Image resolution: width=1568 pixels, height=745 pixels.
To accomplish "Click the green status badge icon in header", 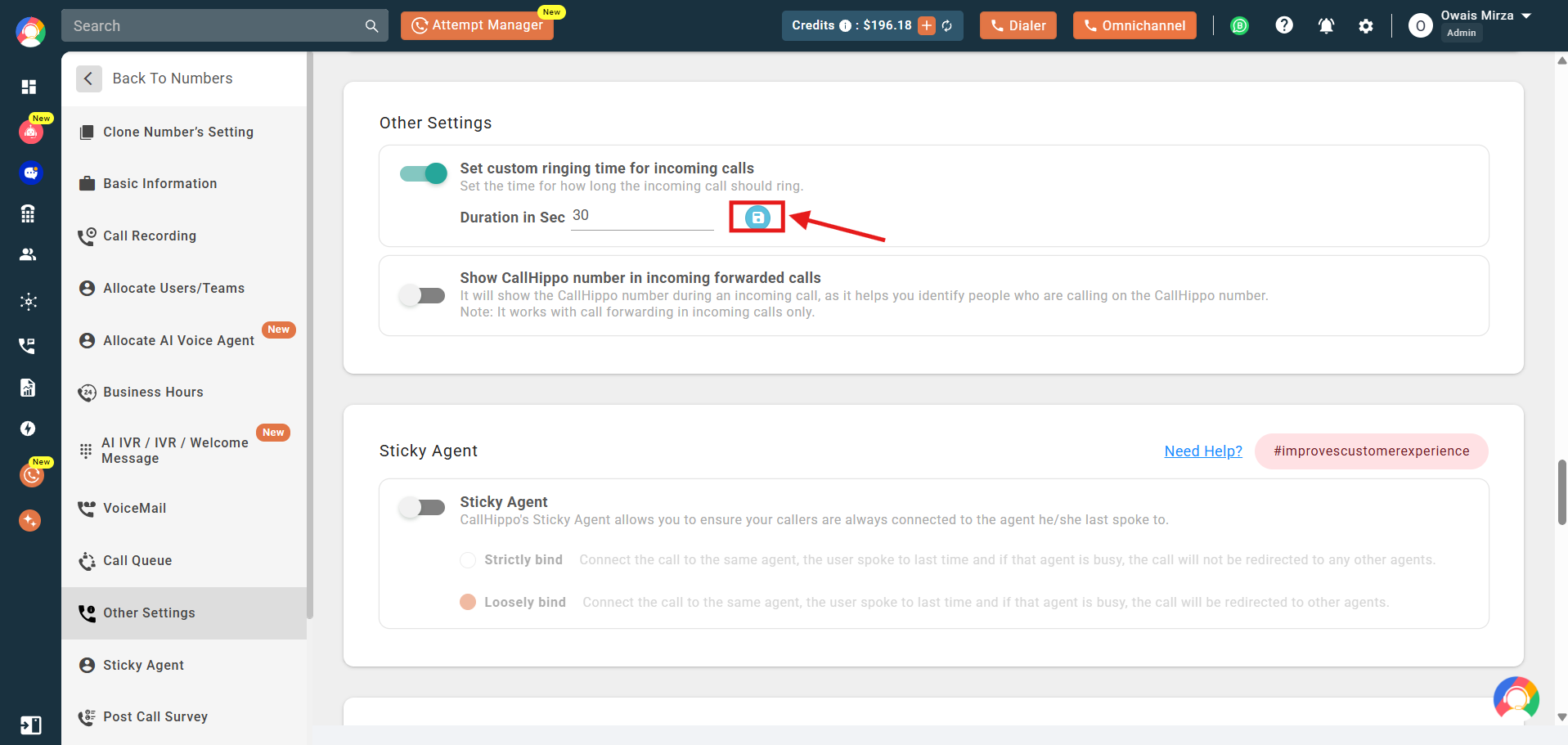I will [1240, 25].
